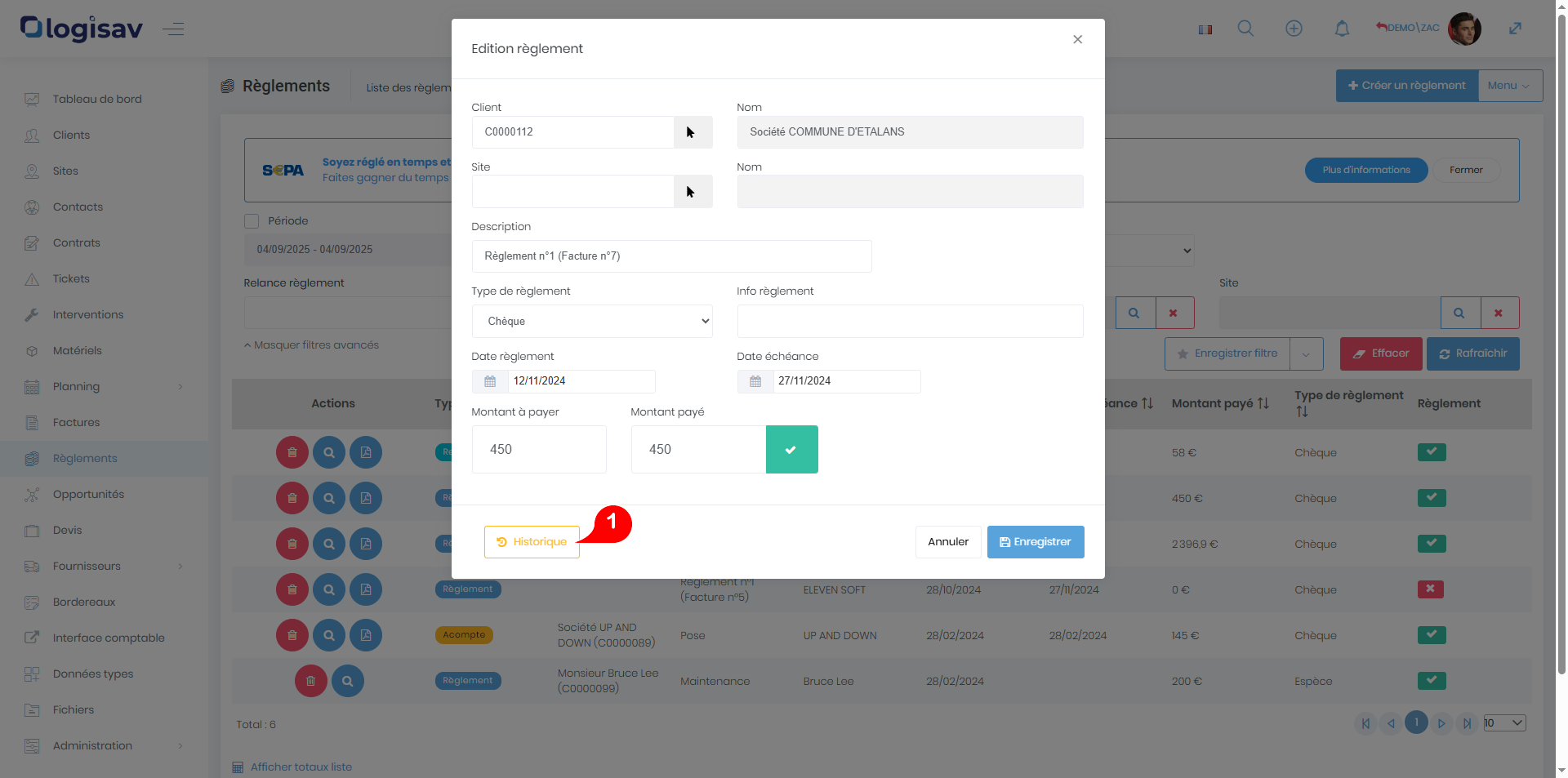Image resolution: width=1568 pixels, height=778 pixels.
Task: Click the green paid checkmark toggle button
Action: 791,449
